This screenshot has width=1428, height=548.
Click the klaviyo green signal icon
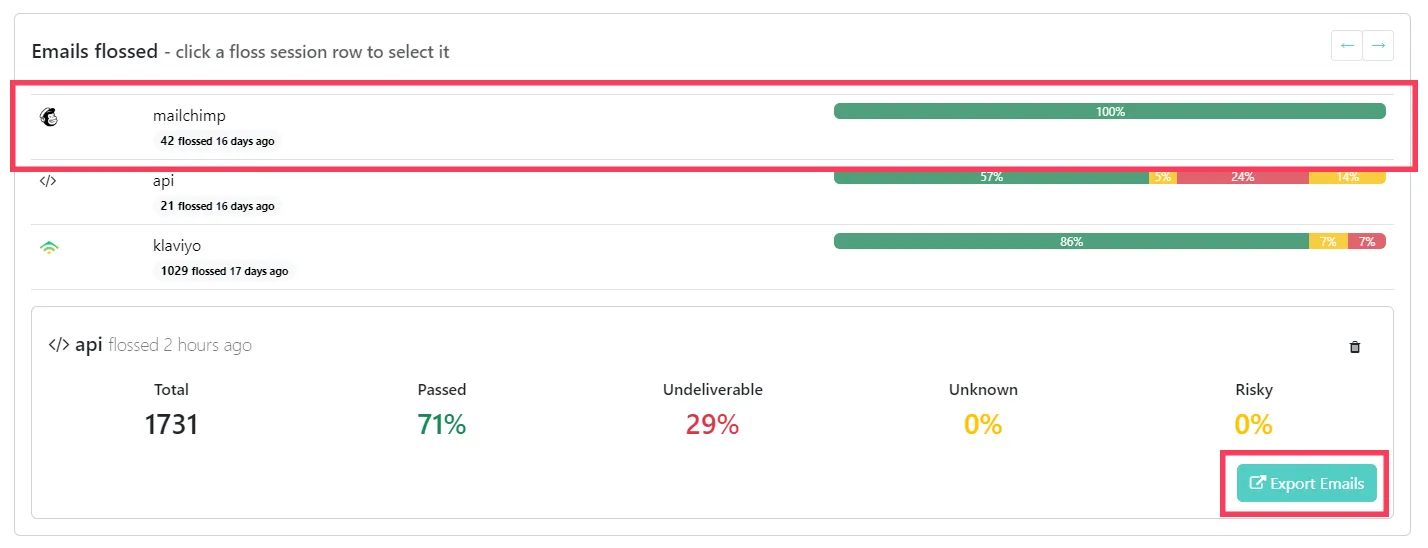coord(49,247)
